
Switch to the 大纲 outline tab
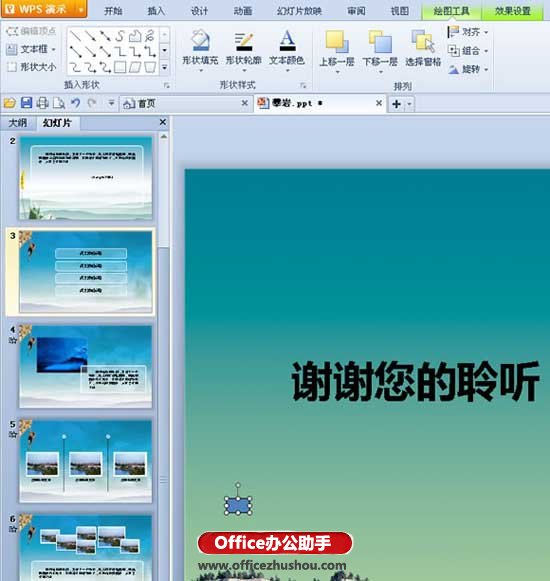pos(17,123)
